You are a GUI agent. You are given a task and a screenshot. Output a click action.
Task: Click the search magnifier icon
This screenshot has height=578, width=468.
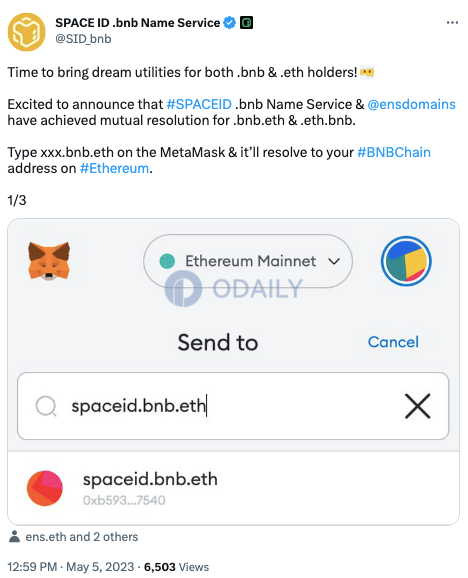(x=46, y=406)
